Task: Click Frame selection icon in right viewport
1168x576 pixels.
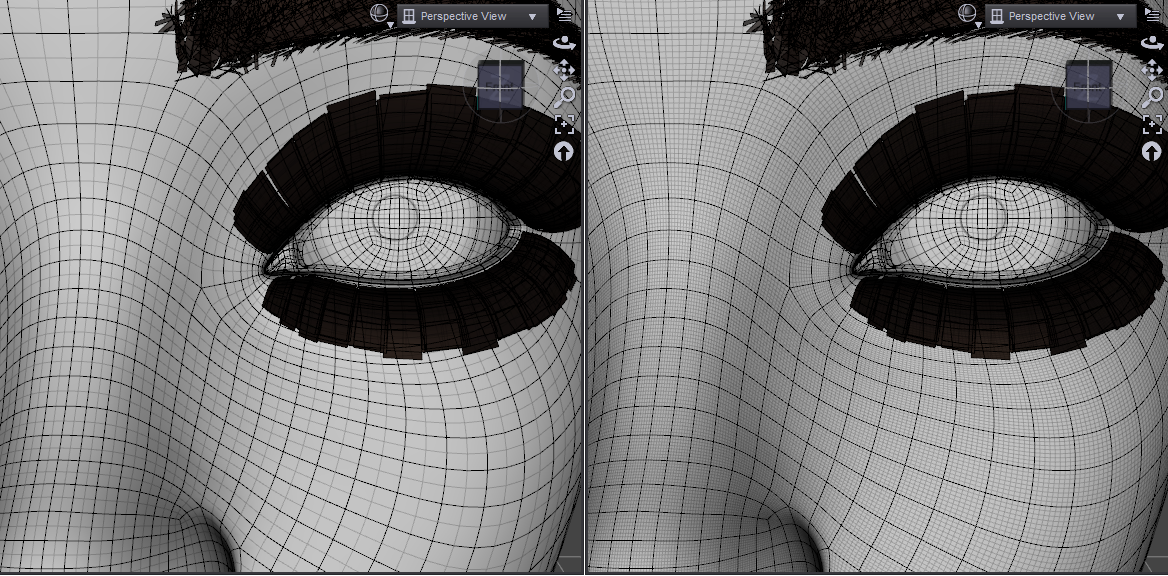Action: coord(1152,124)
